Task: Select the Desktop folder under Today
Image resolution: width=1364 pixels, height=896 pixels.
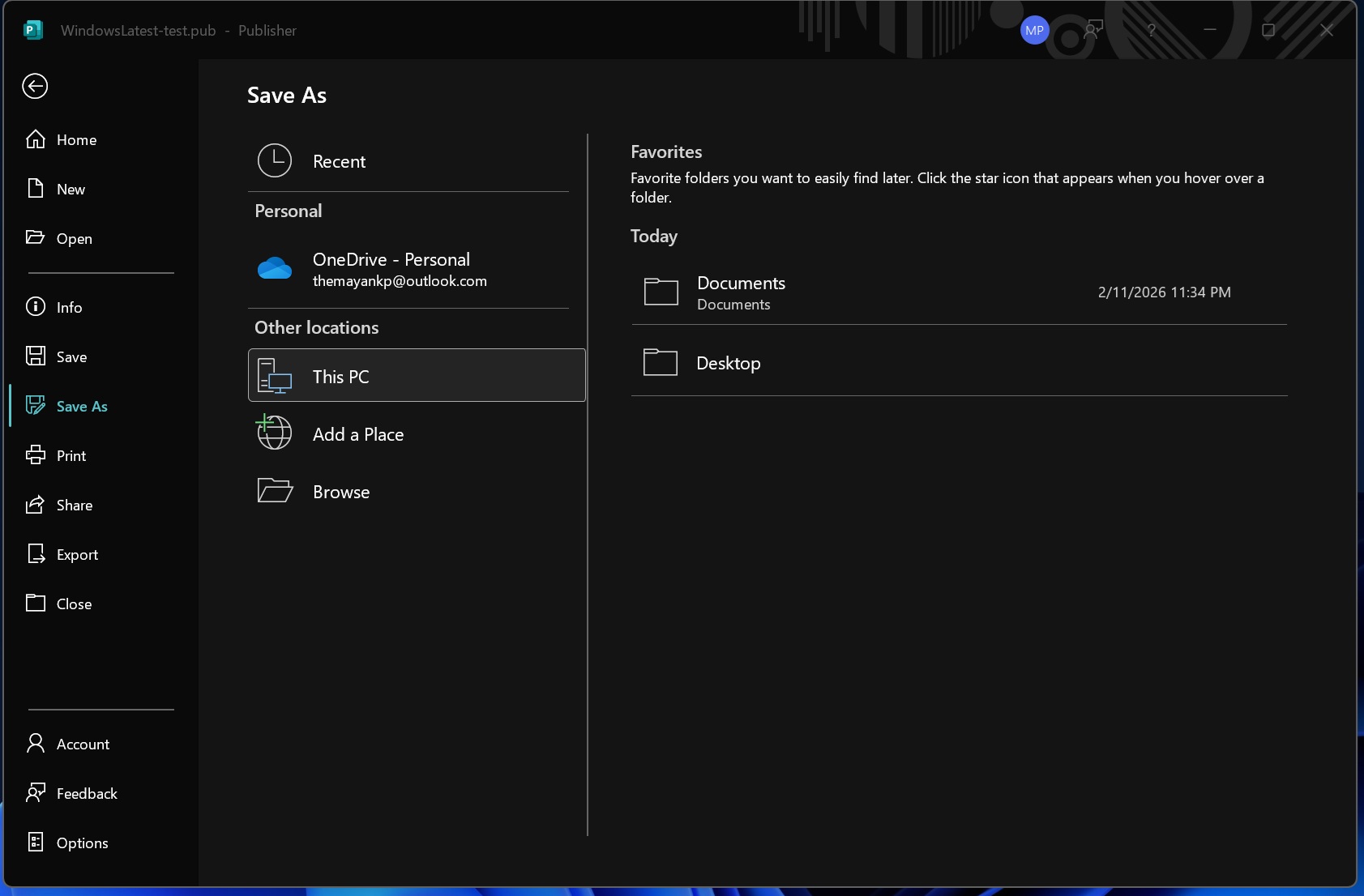Action: 727,363
